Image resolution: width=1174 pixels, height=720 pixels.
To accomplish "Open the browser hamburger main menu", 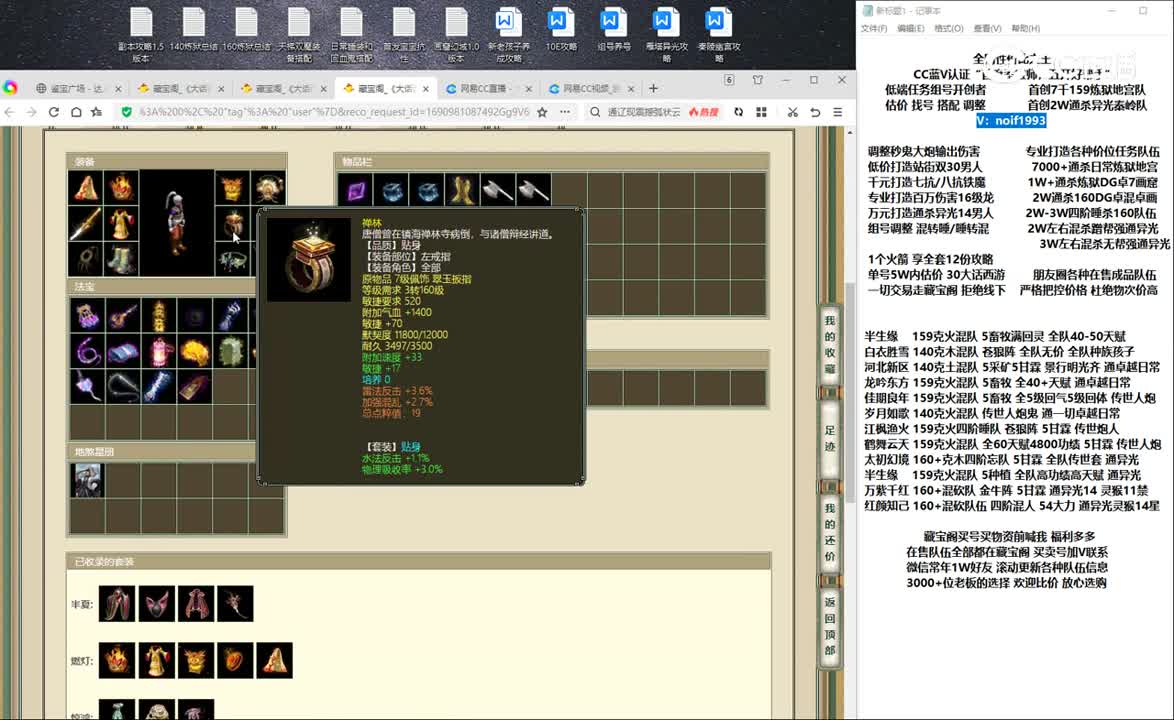I will click(838, 112).
